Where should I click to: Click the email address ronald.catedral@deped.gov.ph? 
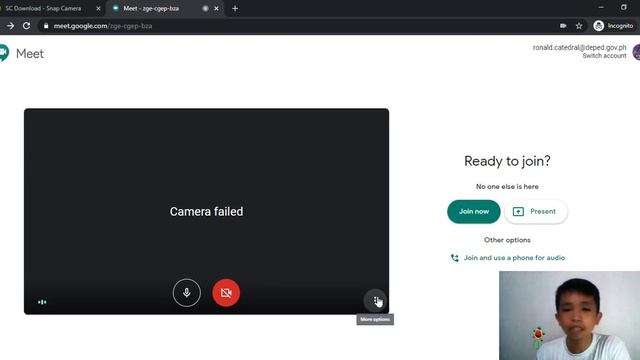[579, 47]
